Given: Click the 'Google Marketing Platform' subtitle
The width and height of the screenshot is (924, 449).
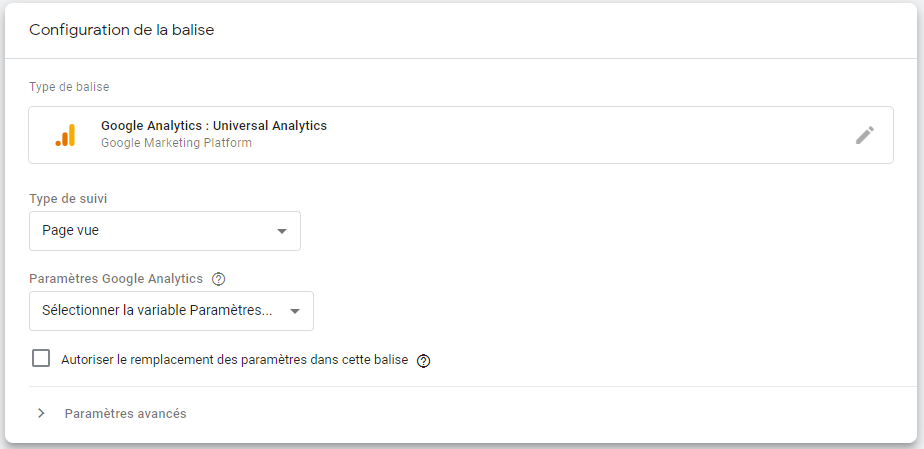Looking at the screenshot, I should pyautogui.click(x=176, y=143).
